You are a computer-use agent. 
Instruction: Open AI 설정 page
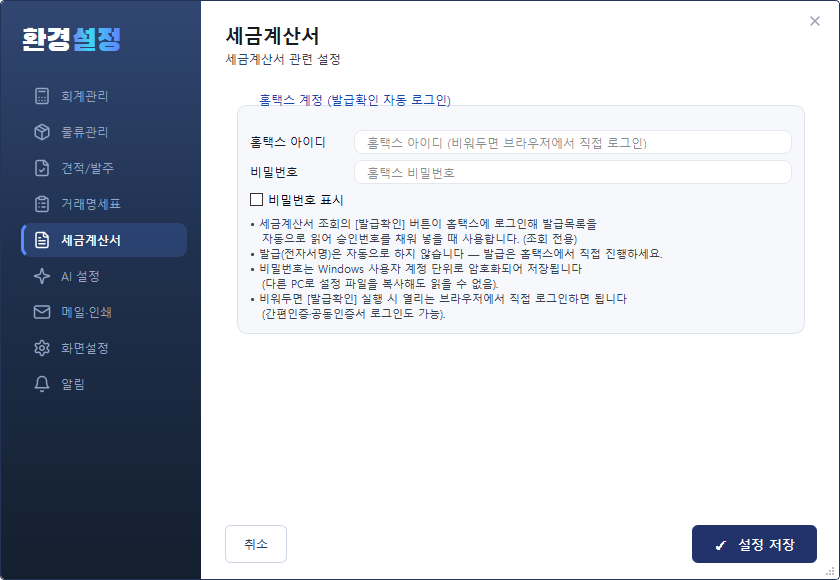104,276
